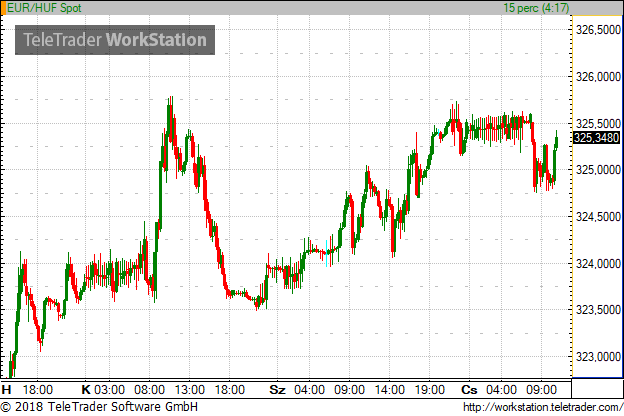Click the 08:00 time axis label
The width and height of the screenshot is (624, 416).
[149, 389]
